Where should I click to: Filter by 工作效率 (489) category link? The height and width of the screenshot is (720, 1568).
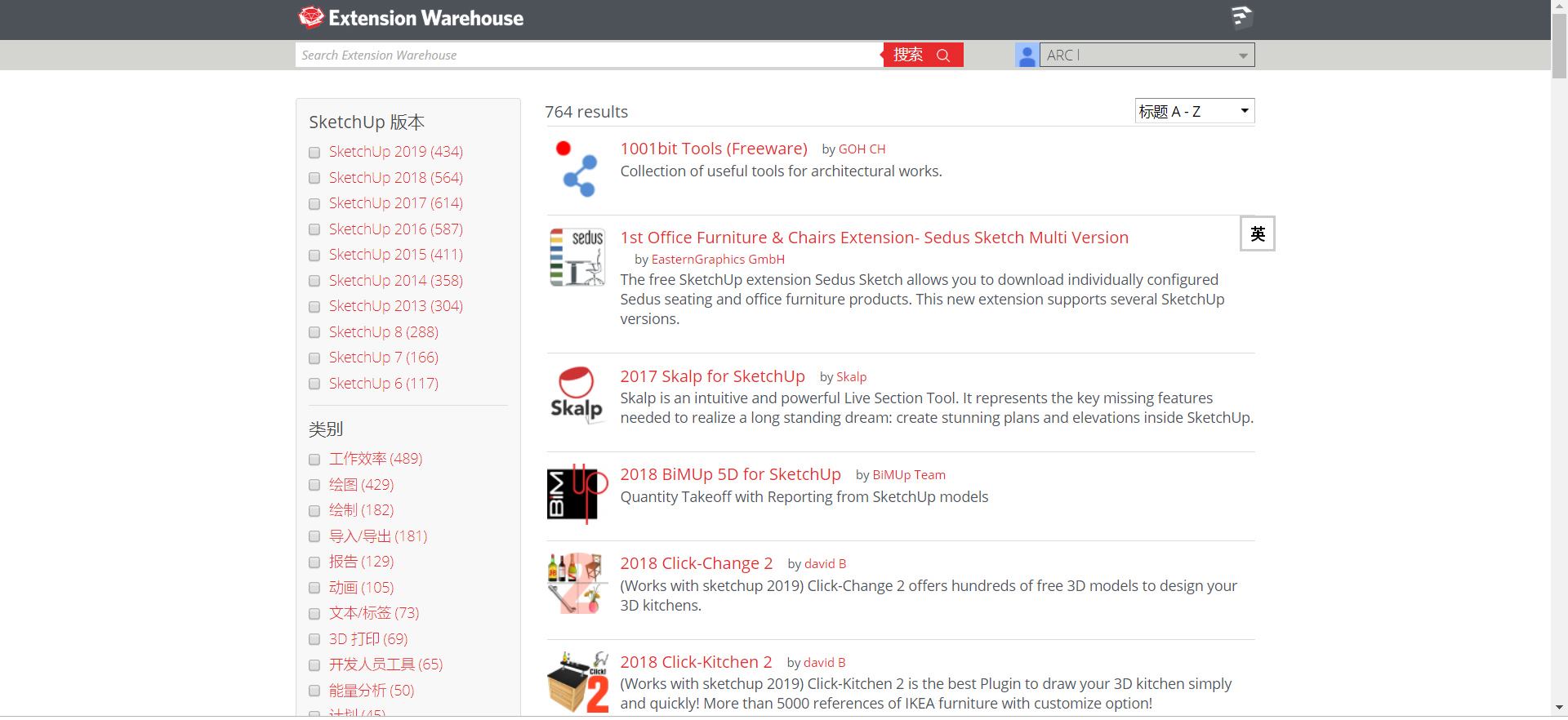coord(376,459)
